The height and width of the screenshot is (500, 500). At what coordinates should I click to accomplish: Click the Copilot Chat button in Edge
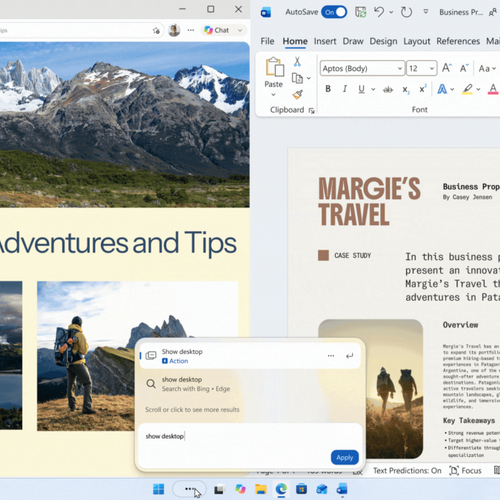(217, 30)
